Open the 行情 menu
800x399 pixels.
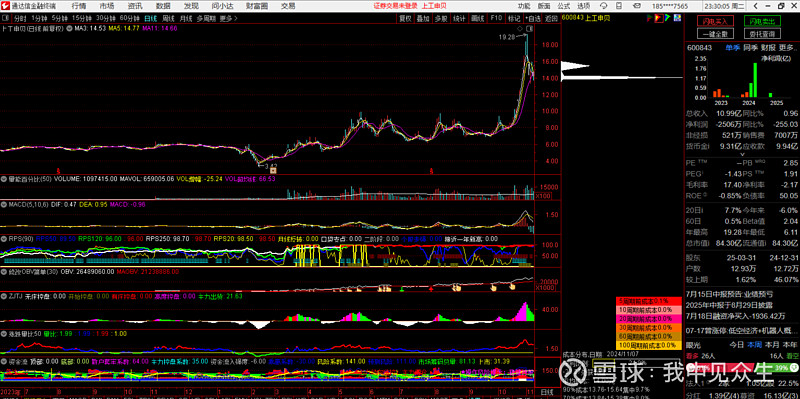point(79,6)
